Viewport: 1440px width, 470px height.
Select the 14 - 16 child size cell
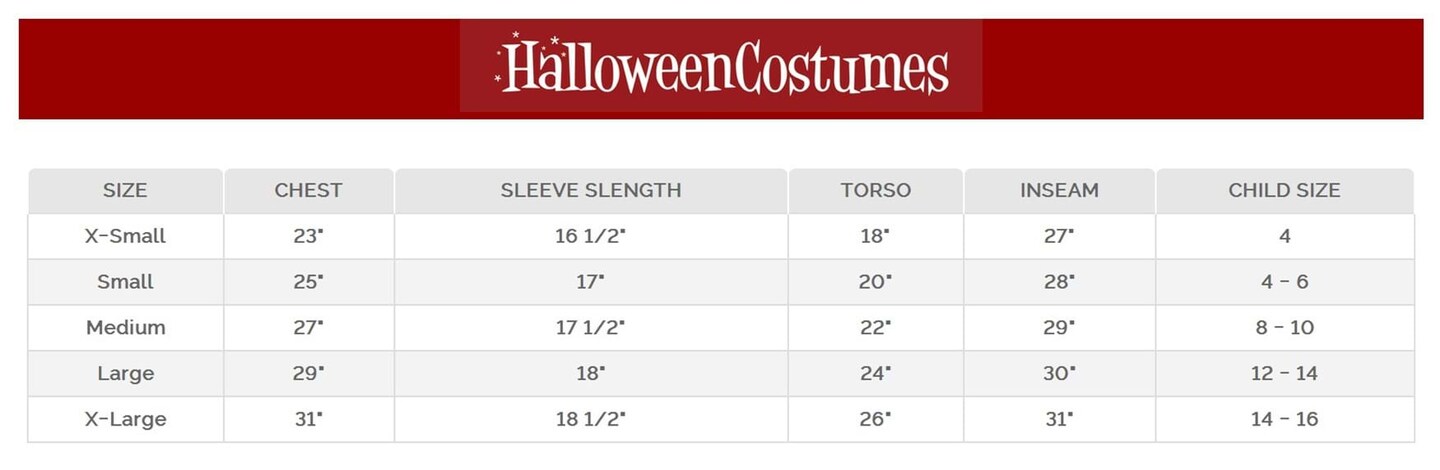[x=1284, y=419]
